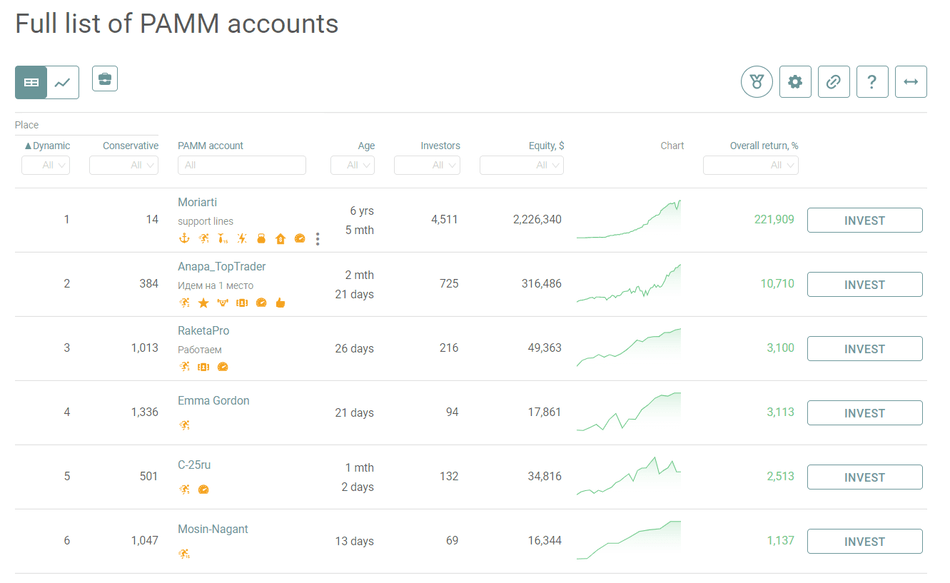The image size is (950, 583).
Task: Click the thumbs-up badge under Anapa_TopTrader
Action: pos(280,303)
